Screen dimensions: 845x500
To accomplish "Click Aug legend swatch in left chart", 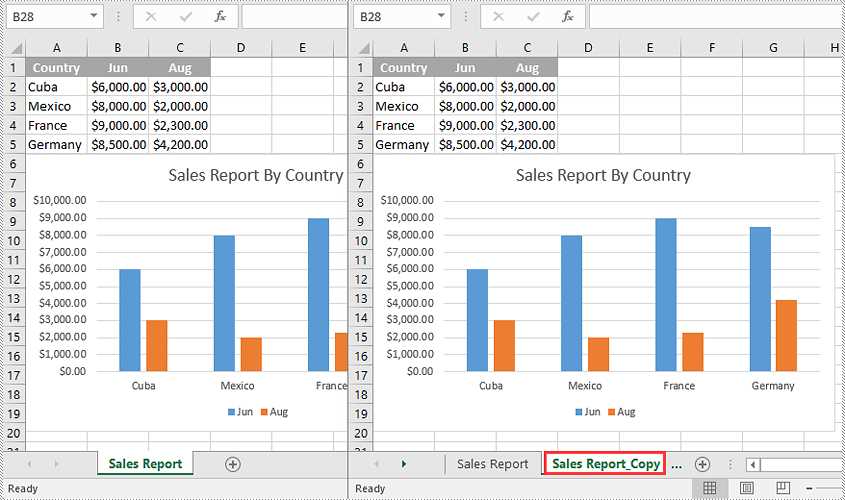I will click(264, 412).
